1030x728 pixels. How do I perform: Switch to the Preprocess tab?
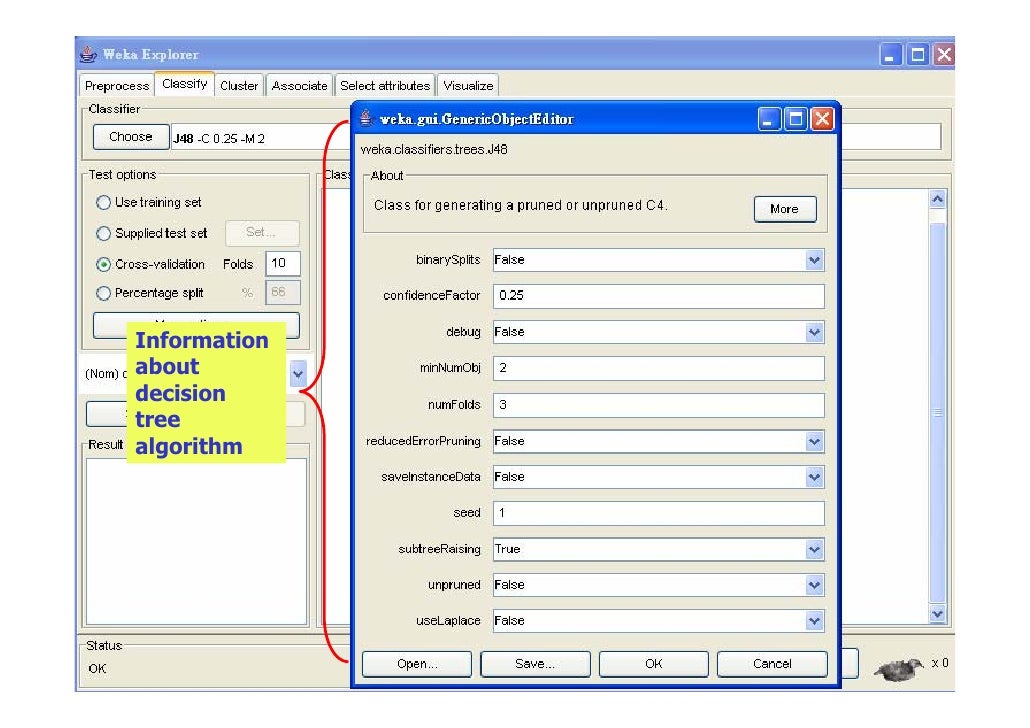[x=117, y=85]
